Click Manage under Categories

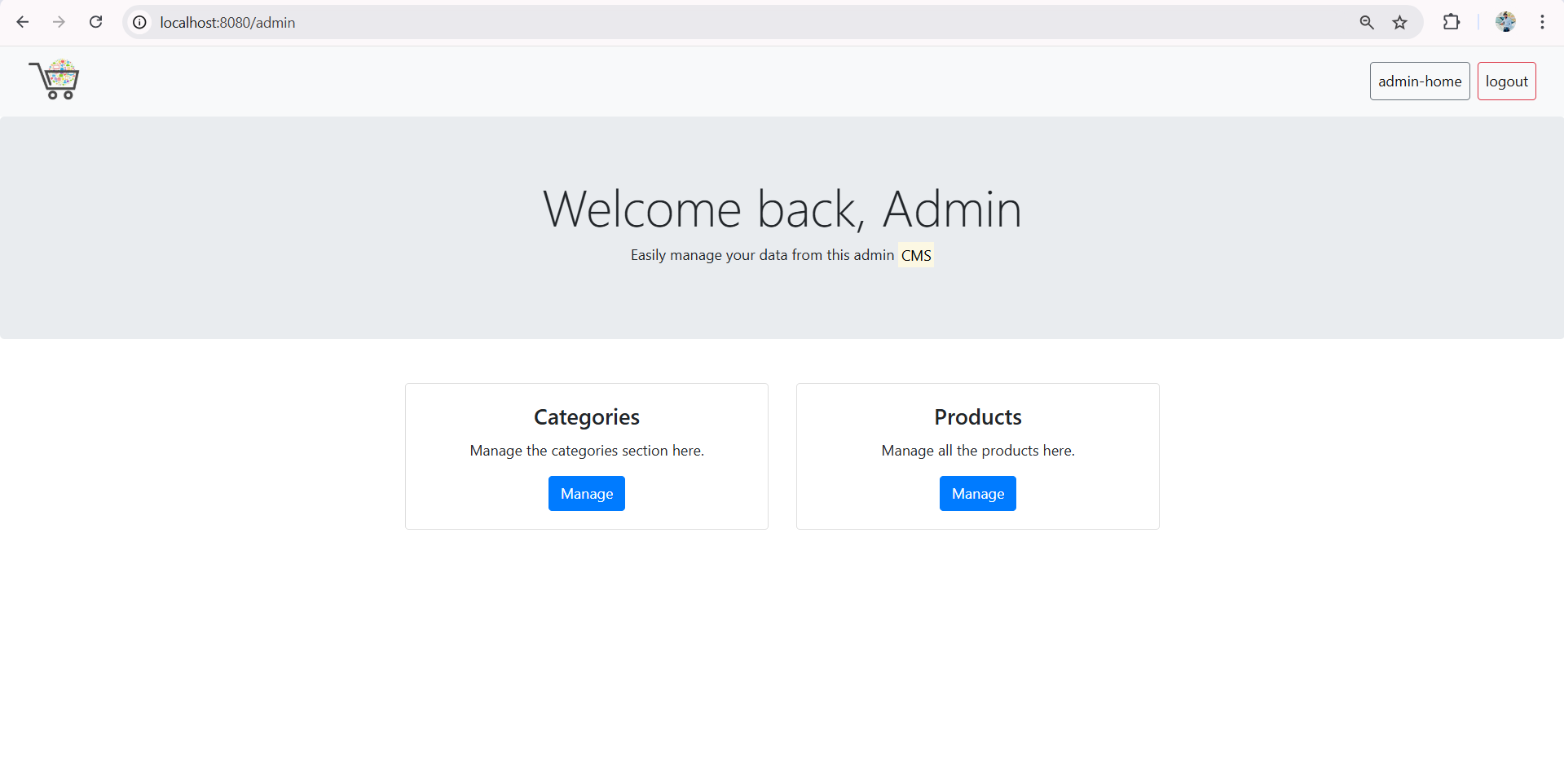(586, 494)
